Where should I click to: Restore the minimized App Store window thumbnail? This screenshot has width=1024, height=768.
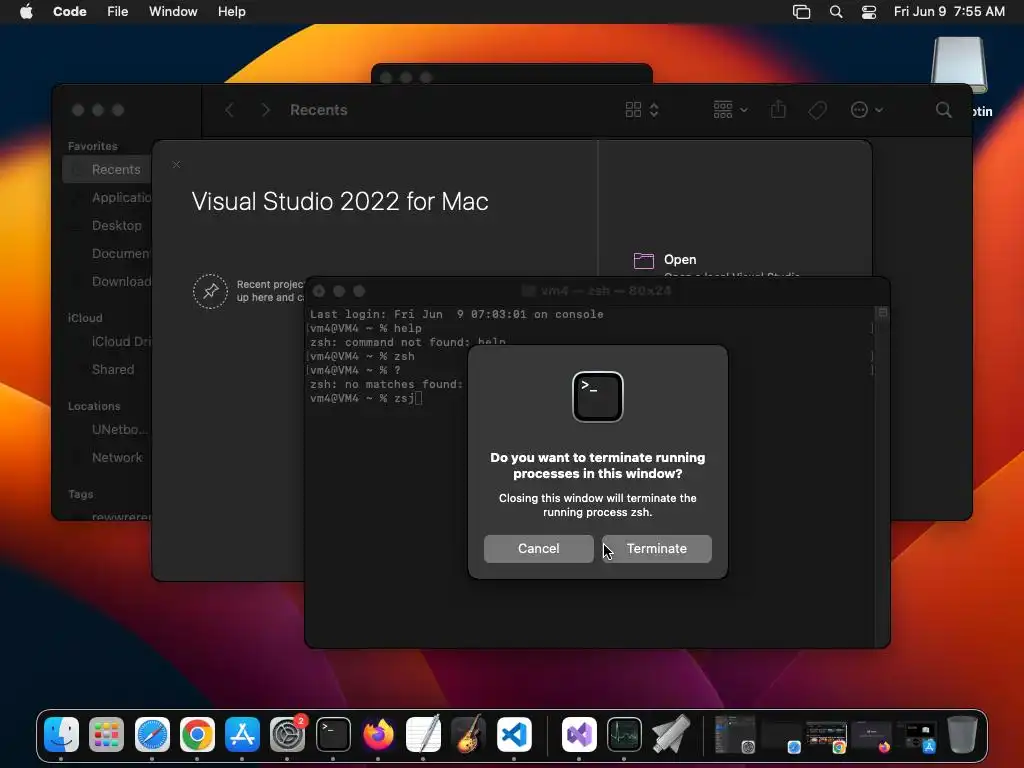click(x=916, y=737)
